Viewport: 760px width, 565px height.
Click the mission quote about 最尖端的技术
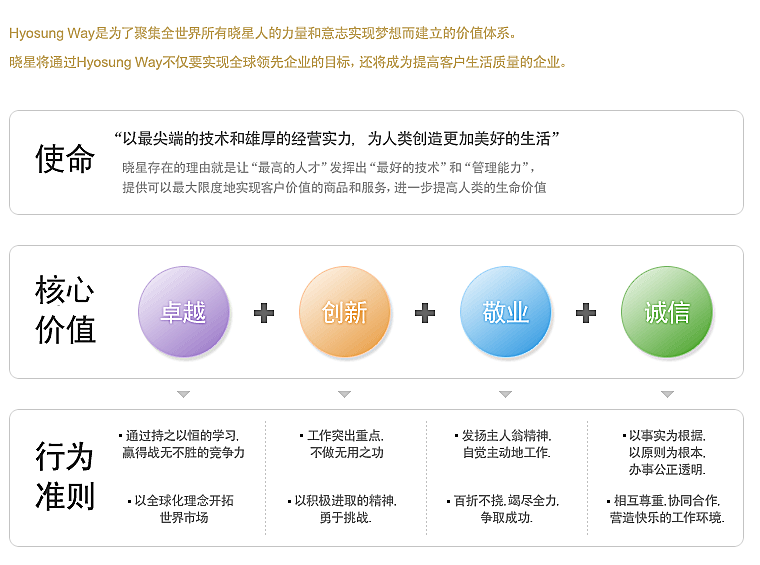337,139
